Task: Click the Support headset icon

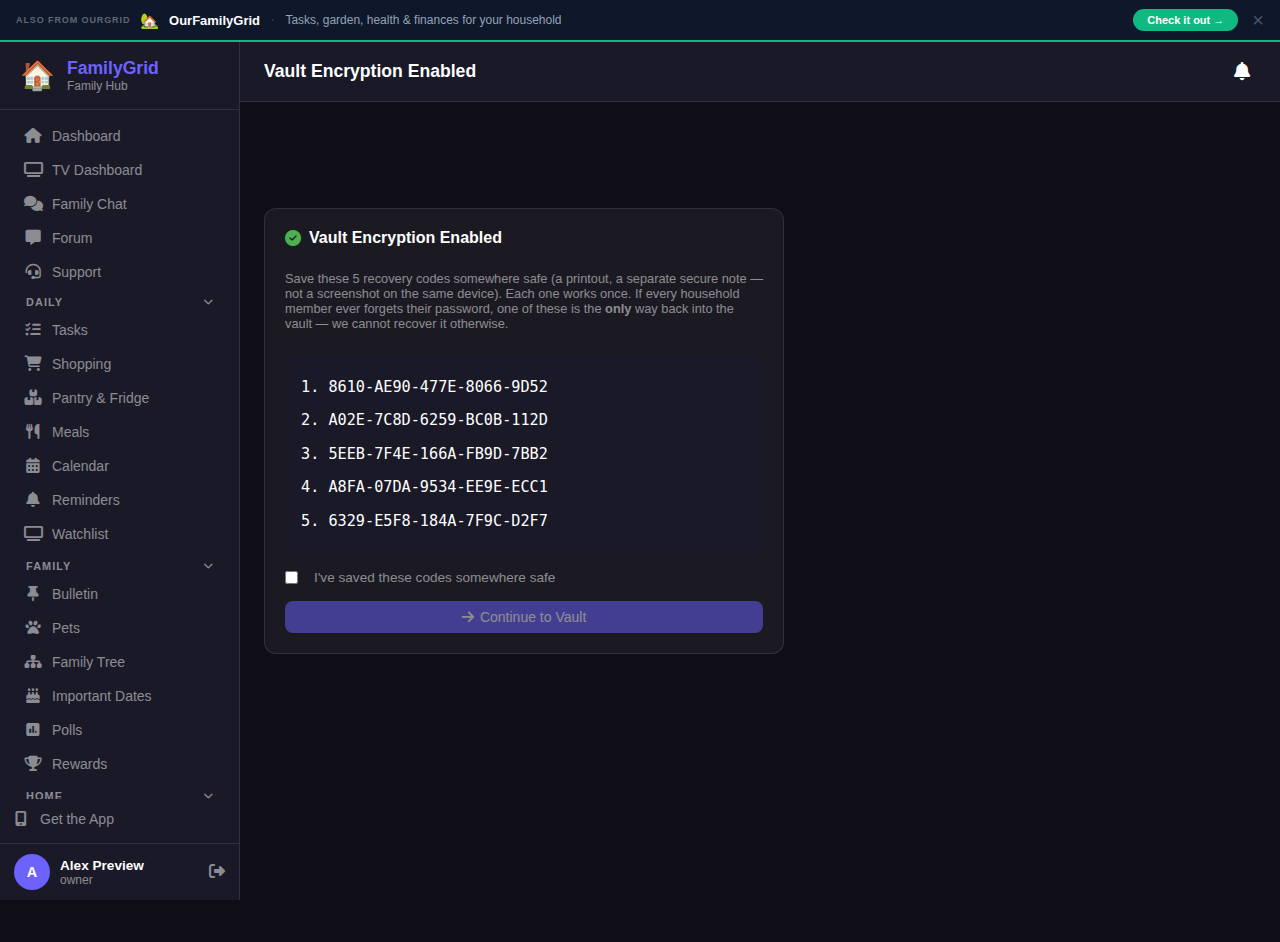Action: [33, 272]
